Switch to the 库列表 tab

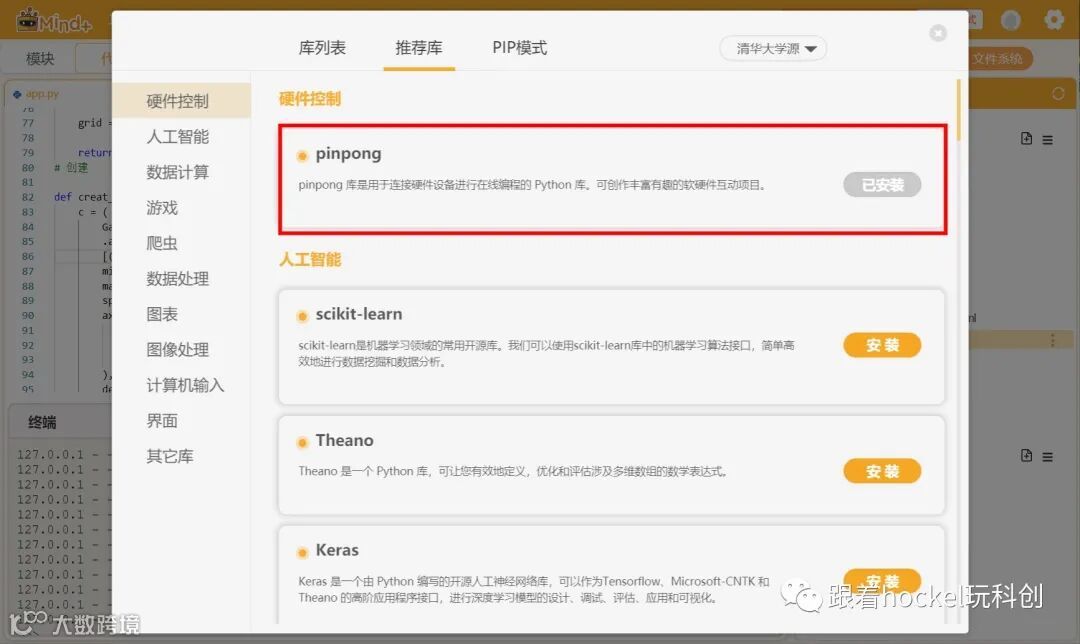(x=322, y=48)
